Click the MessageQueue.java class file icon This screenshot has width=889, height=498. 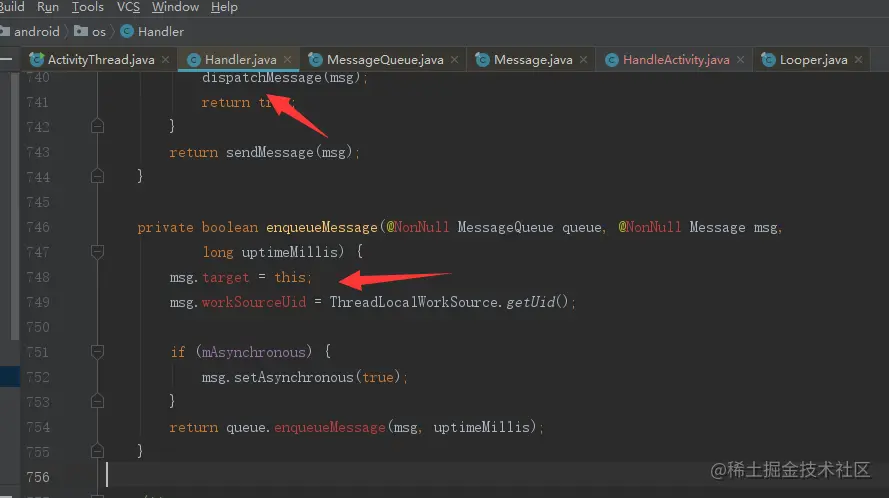315,60
